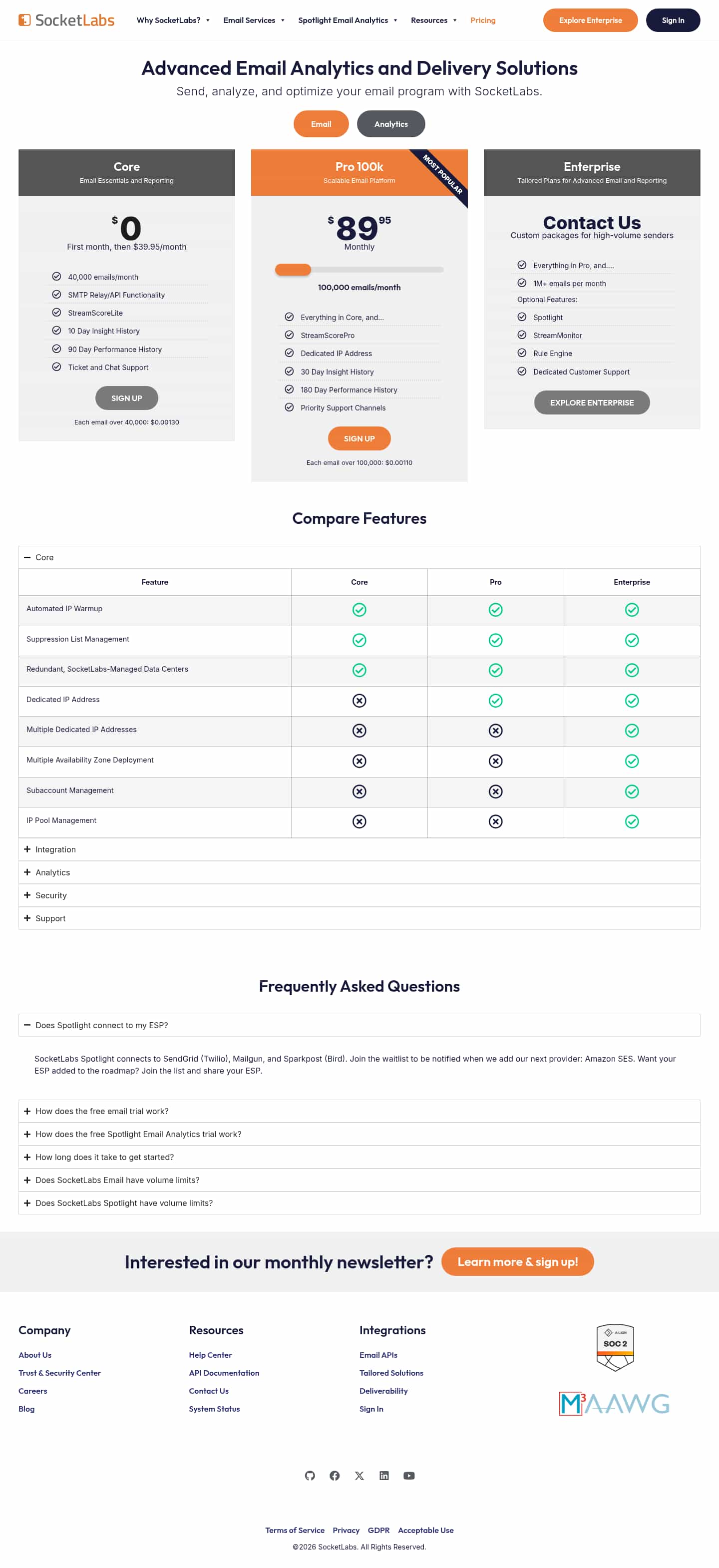Image resolution: width=719 pixels, height=1568 pixels.
Task: Click Sign Up under the Pro 100k plan
Action: click(359, 439)
